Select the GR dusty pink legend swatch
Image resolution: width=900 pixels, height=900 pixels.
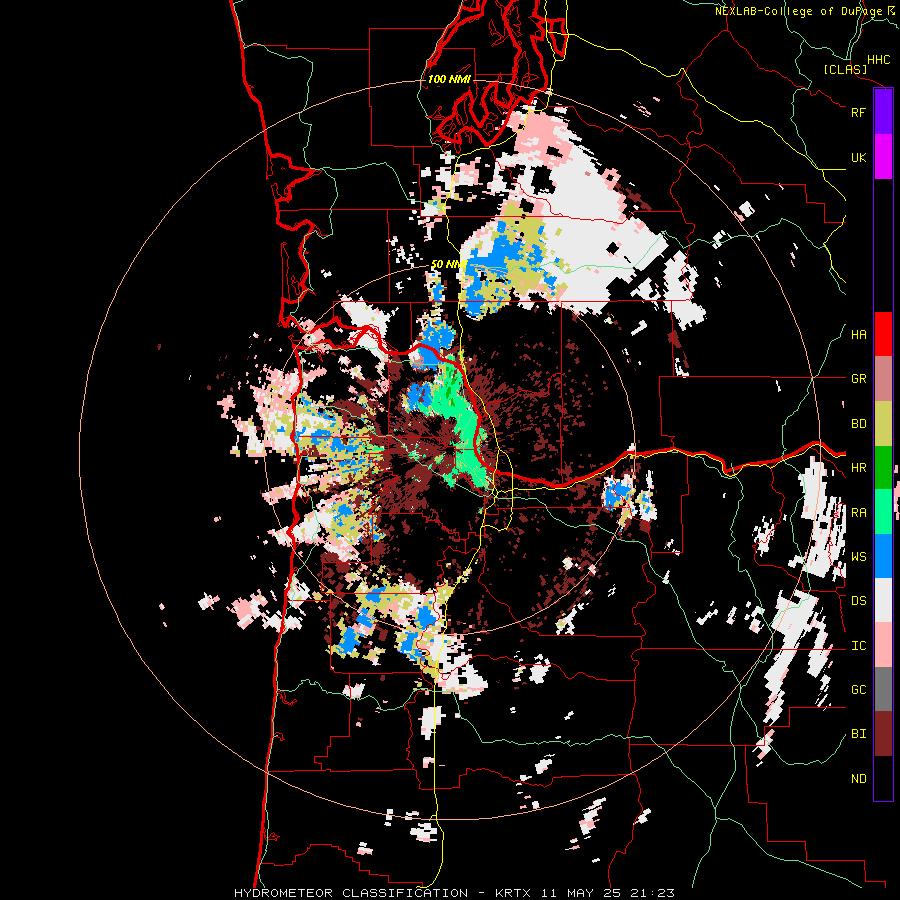pyautogui.click(x=883, y=379)
